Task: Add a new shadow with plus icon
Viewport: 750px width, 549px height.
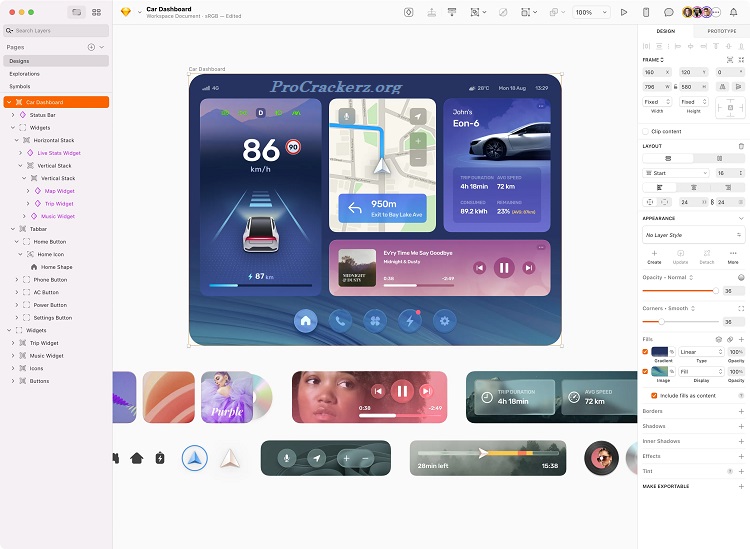Action: coord(741,426)
